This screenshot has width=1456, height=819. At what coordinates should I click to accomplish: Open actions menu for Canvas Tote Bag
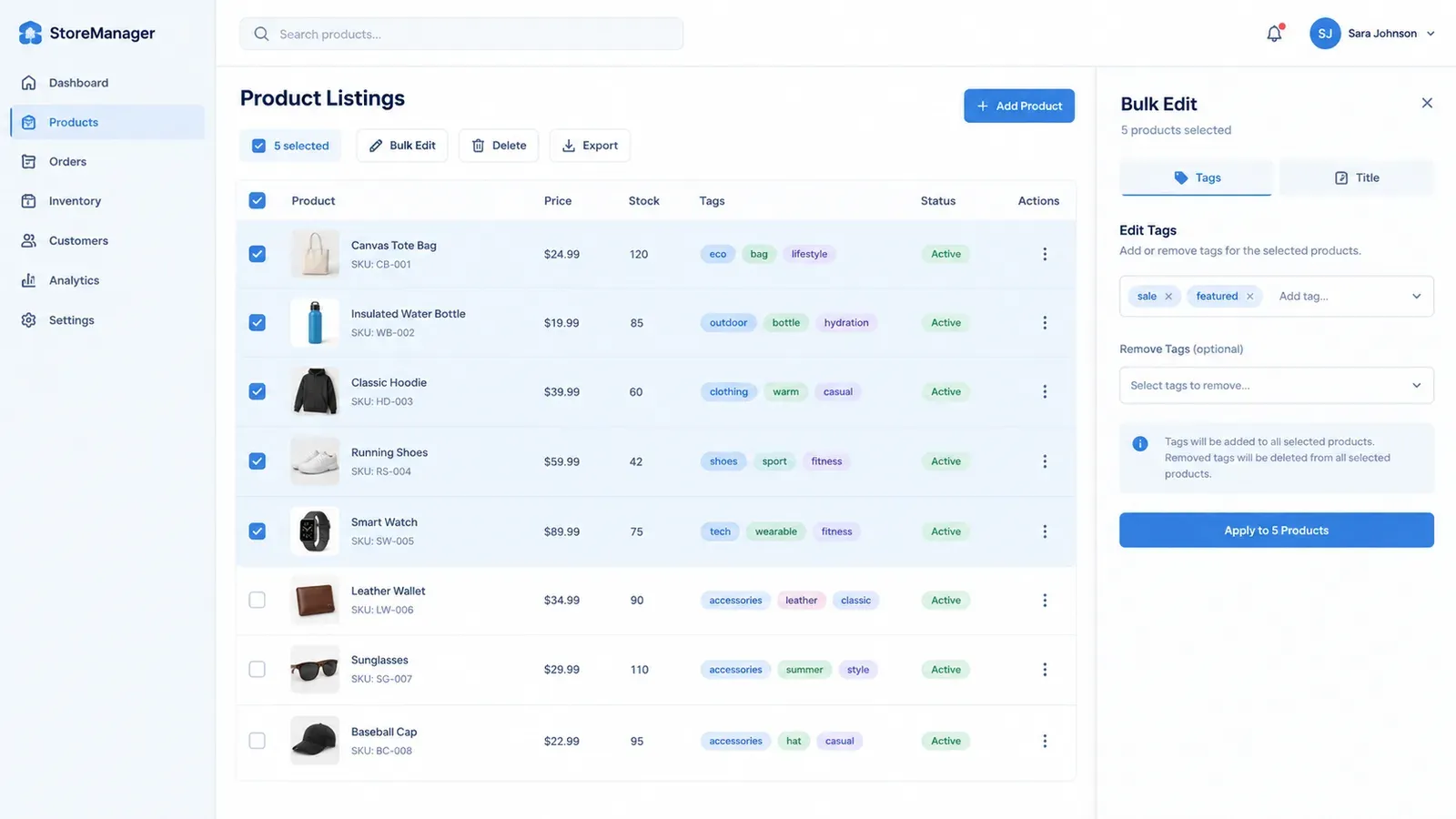coord(1045,254)
